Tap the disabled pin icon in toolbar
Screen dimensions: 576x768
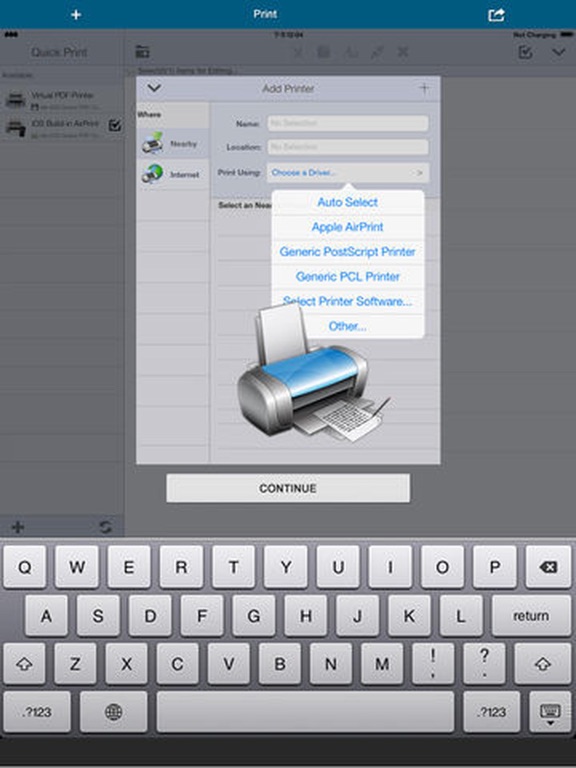pyautogui.click(x=377, y=51)
